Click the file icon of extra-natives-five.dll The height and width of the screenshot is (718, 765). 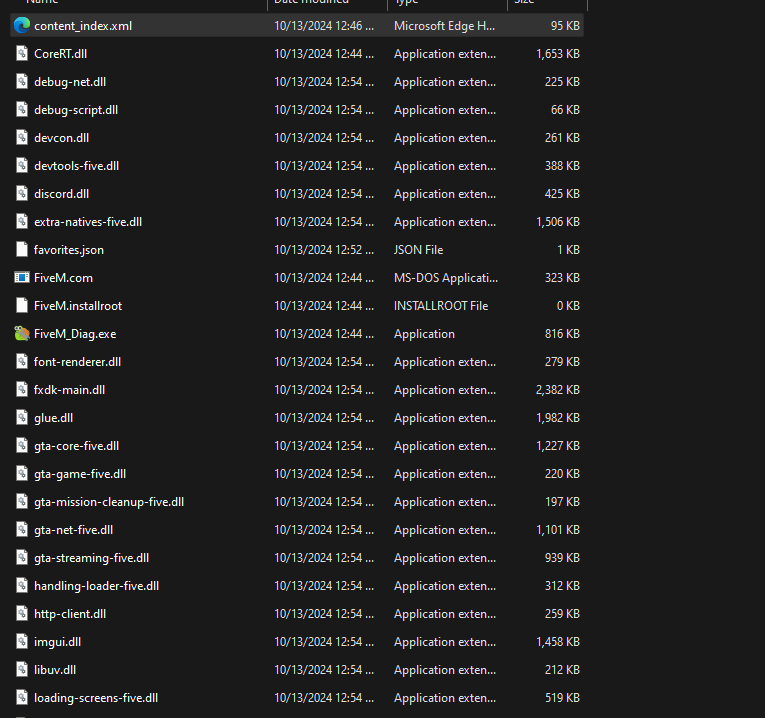point(22,221)
